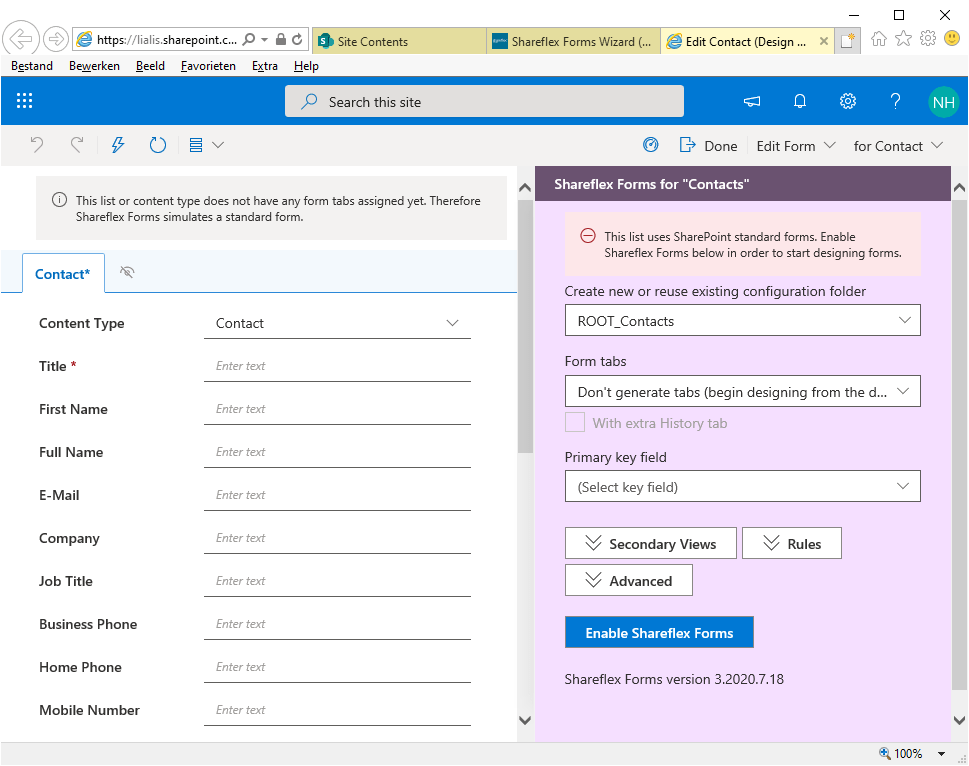Viewport: 969px width, 766px height.
Task: Click the Search this site box
Action: 484,101
